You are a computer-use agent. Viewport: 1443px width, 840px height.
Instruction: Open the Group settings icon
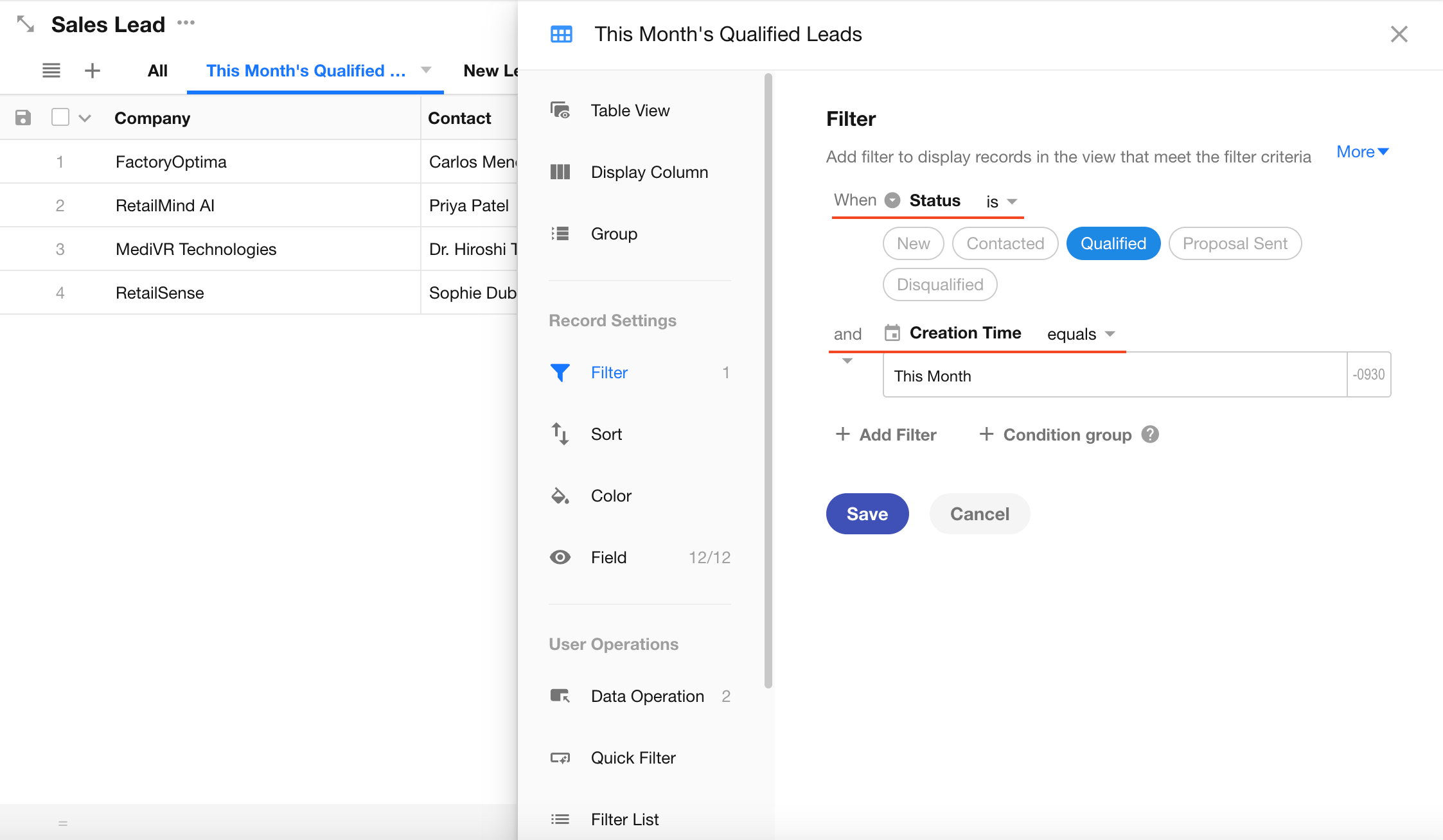pyautogui.click(x=560, y=234)
